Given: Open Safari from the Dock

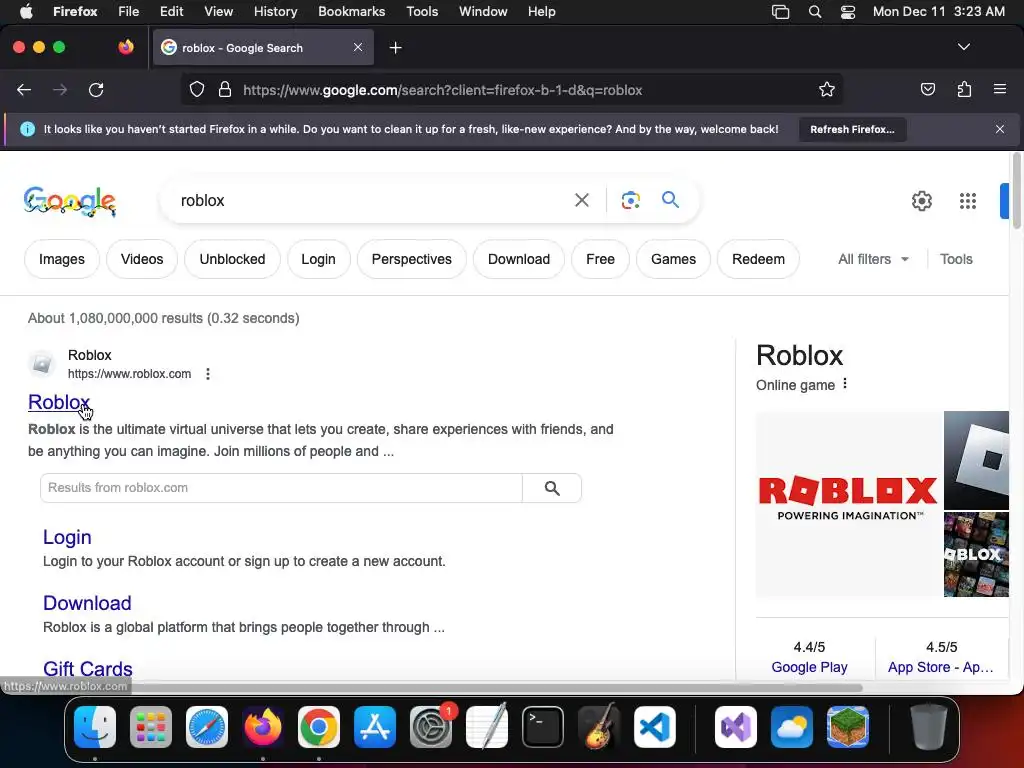Looking at the screenshot, I should pyautogui.click(x=207, y=727).
